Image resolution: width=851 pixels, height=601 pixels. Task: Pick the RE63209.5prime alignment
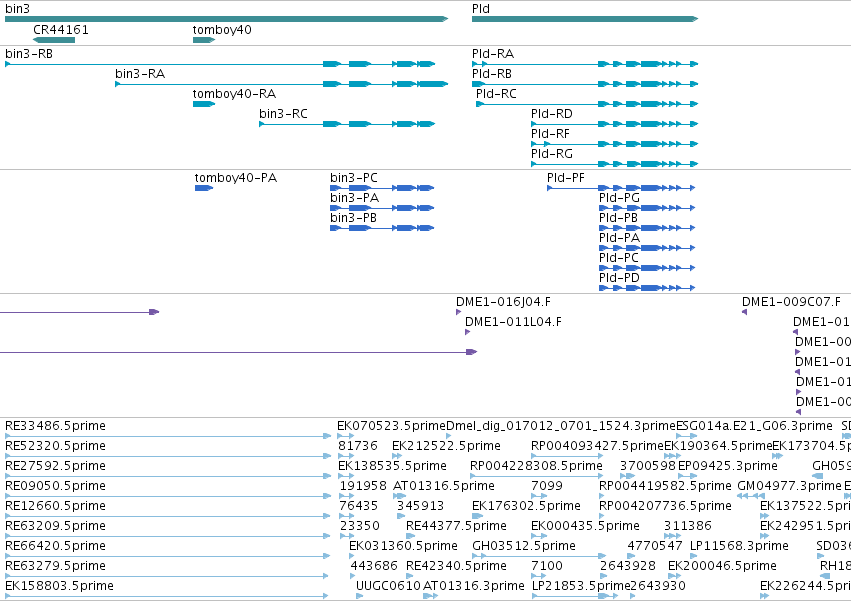click(167, 536)
